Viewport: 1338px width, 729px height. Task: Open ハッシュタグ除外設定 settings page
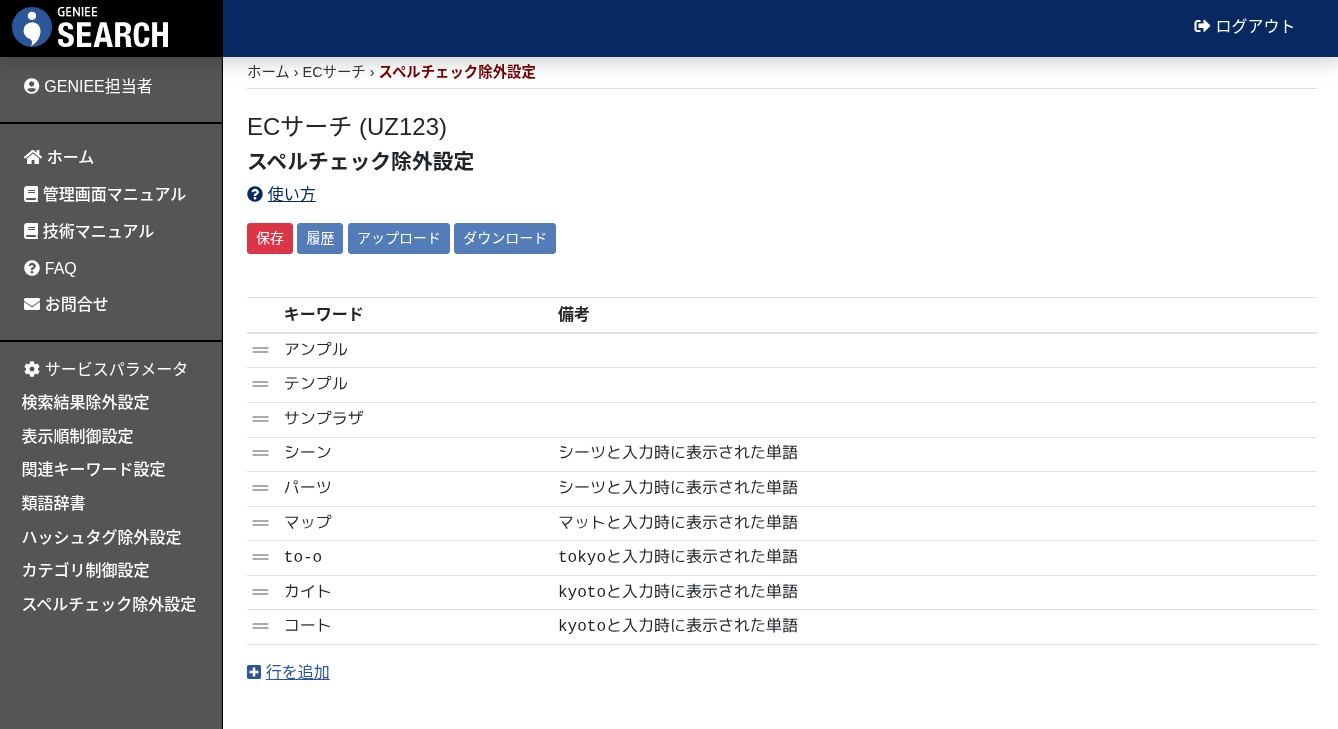(101, 537)
